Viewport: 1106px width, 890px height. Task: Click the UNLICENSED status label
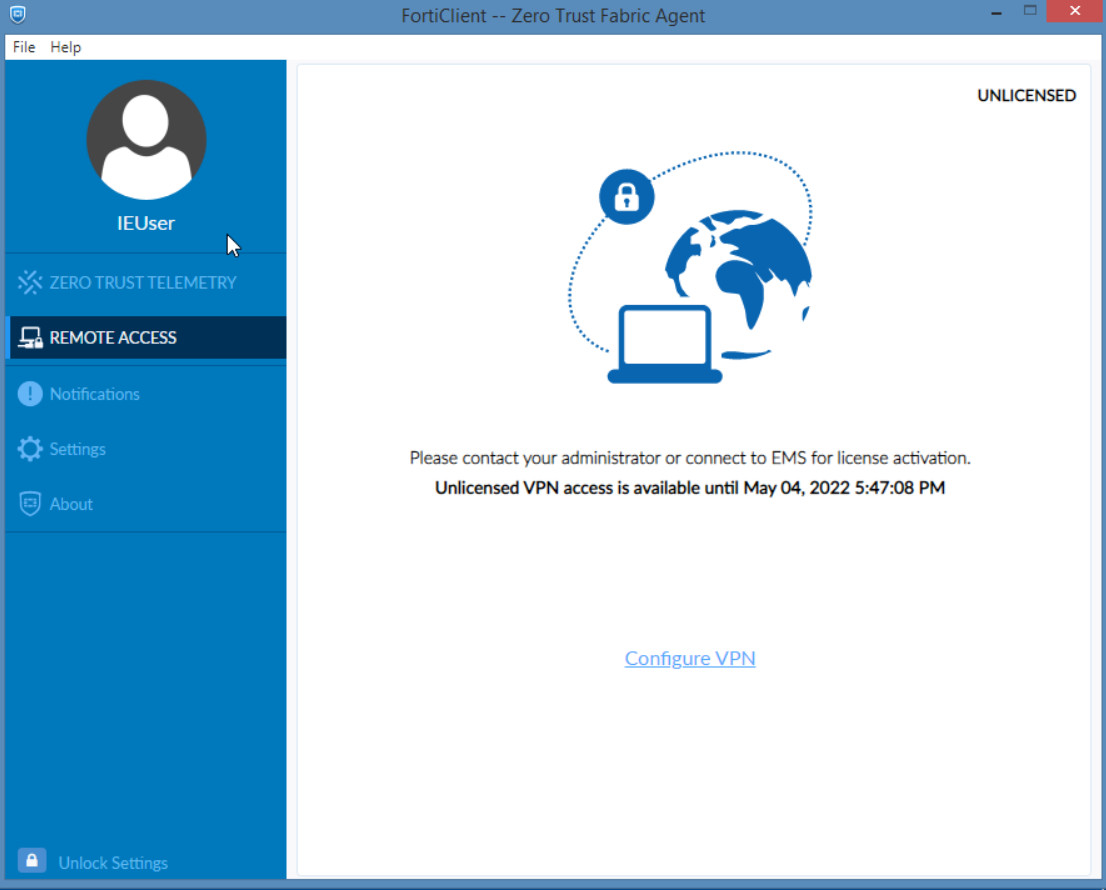(1026, 95)
